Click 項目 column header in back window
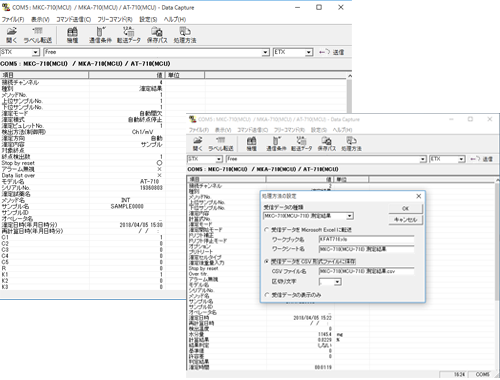 (x=44, y=75)
